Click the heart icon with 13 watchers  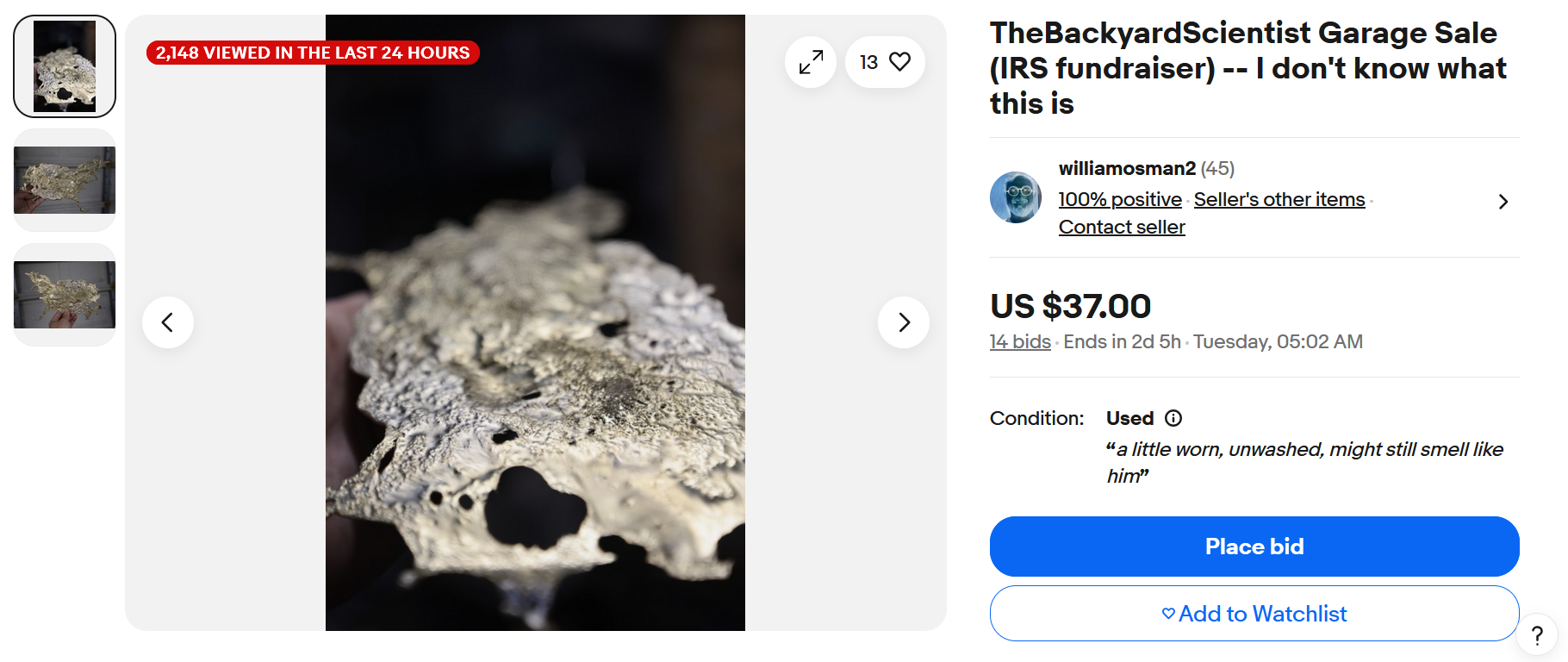click(886, 62)
